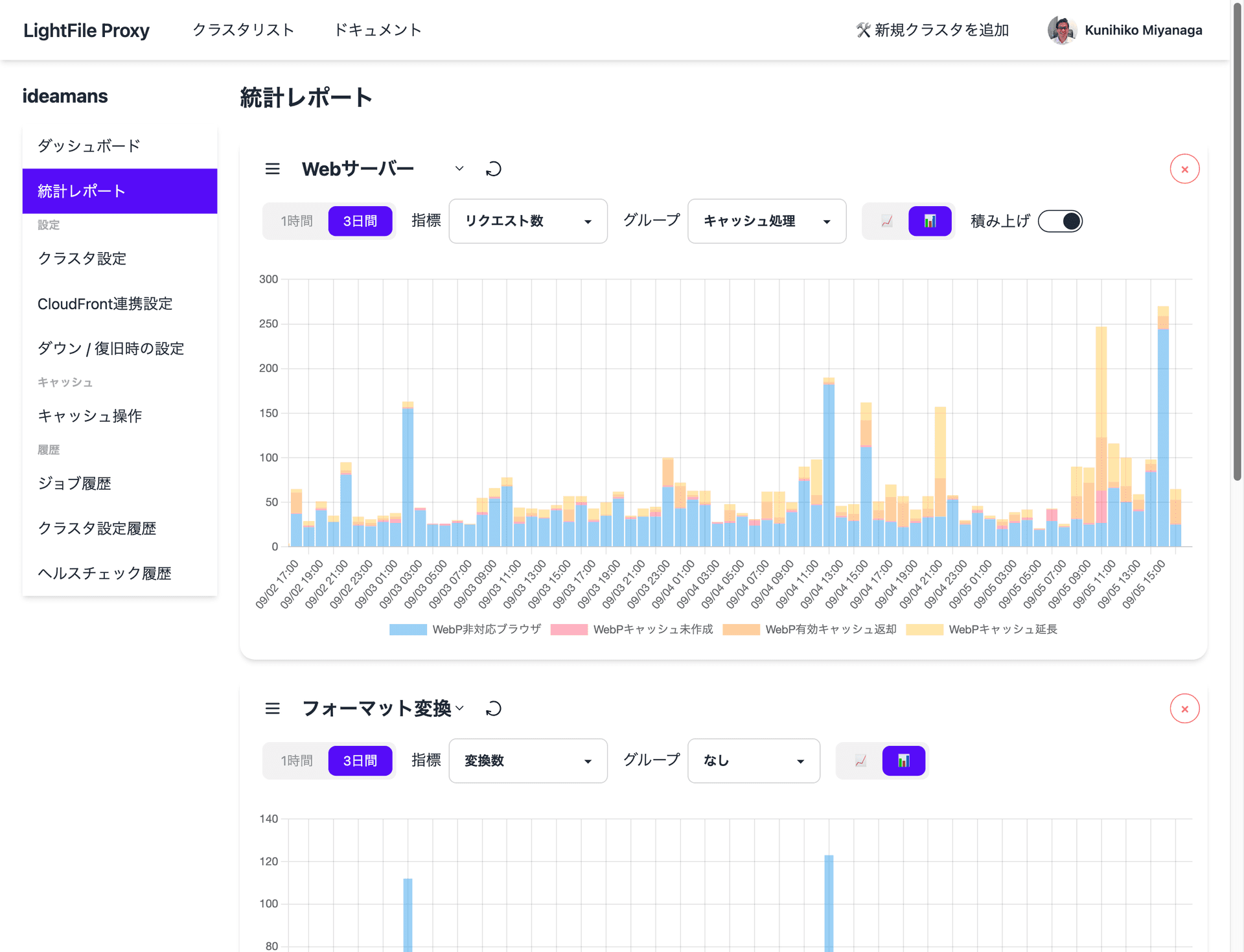1244x952 pixels.
Task: Select line chart icon in フォーマット変換 panel
Action: click(860, 761)
